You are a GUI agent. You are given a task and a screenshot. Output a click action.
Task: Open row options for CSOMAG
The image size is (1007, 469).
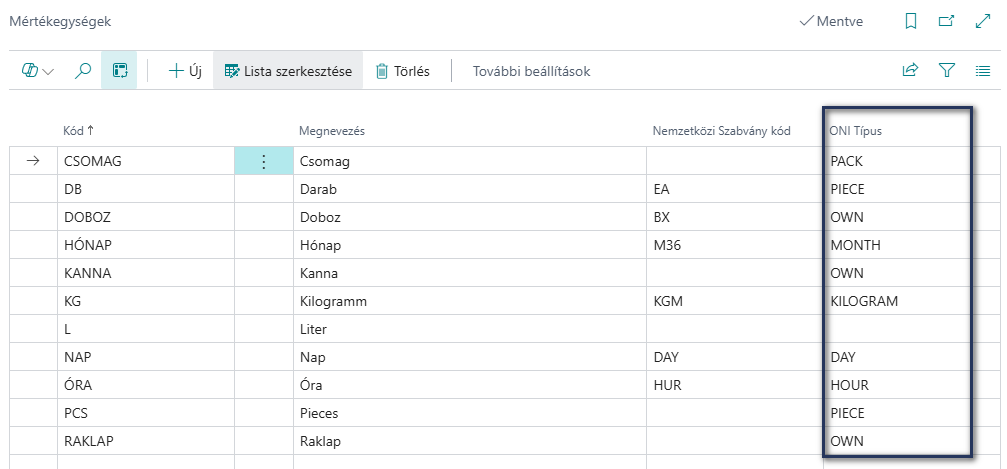pos(263,161)
